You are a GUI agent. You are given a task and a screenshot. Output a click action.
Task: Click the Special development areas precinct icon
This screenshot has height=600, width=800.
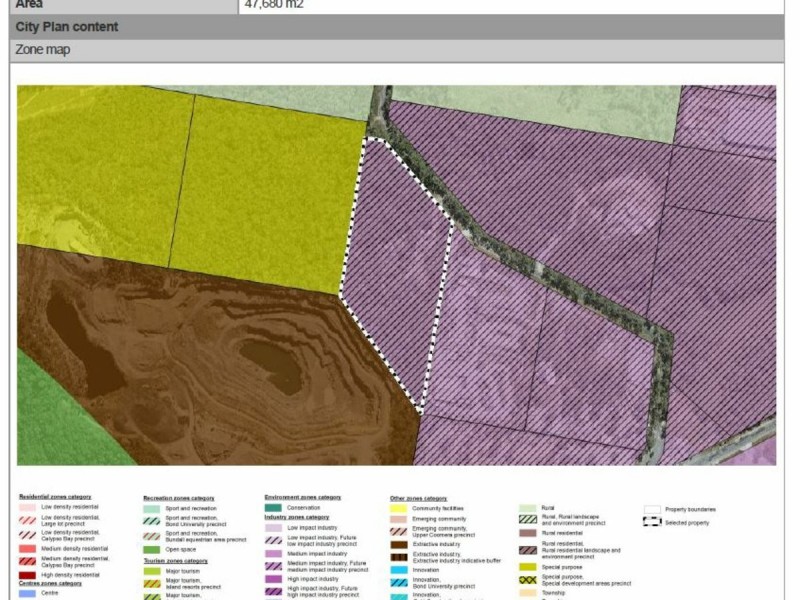tap(528, 580)
